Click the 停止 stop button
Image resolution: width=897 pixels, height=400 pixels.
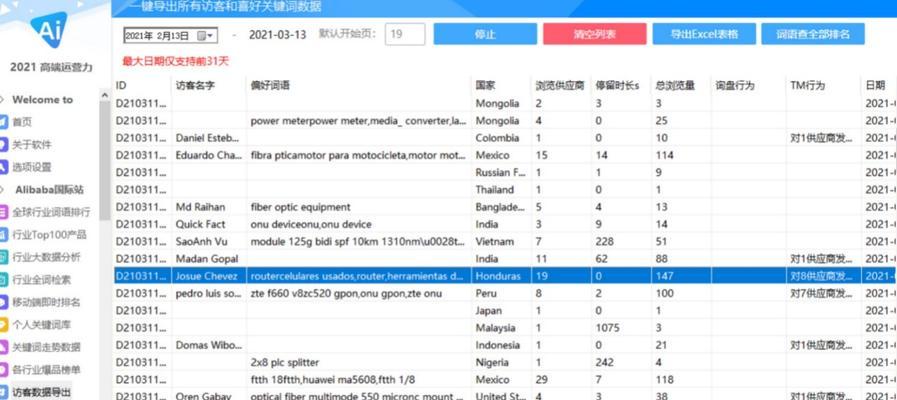tap(485, 34)
